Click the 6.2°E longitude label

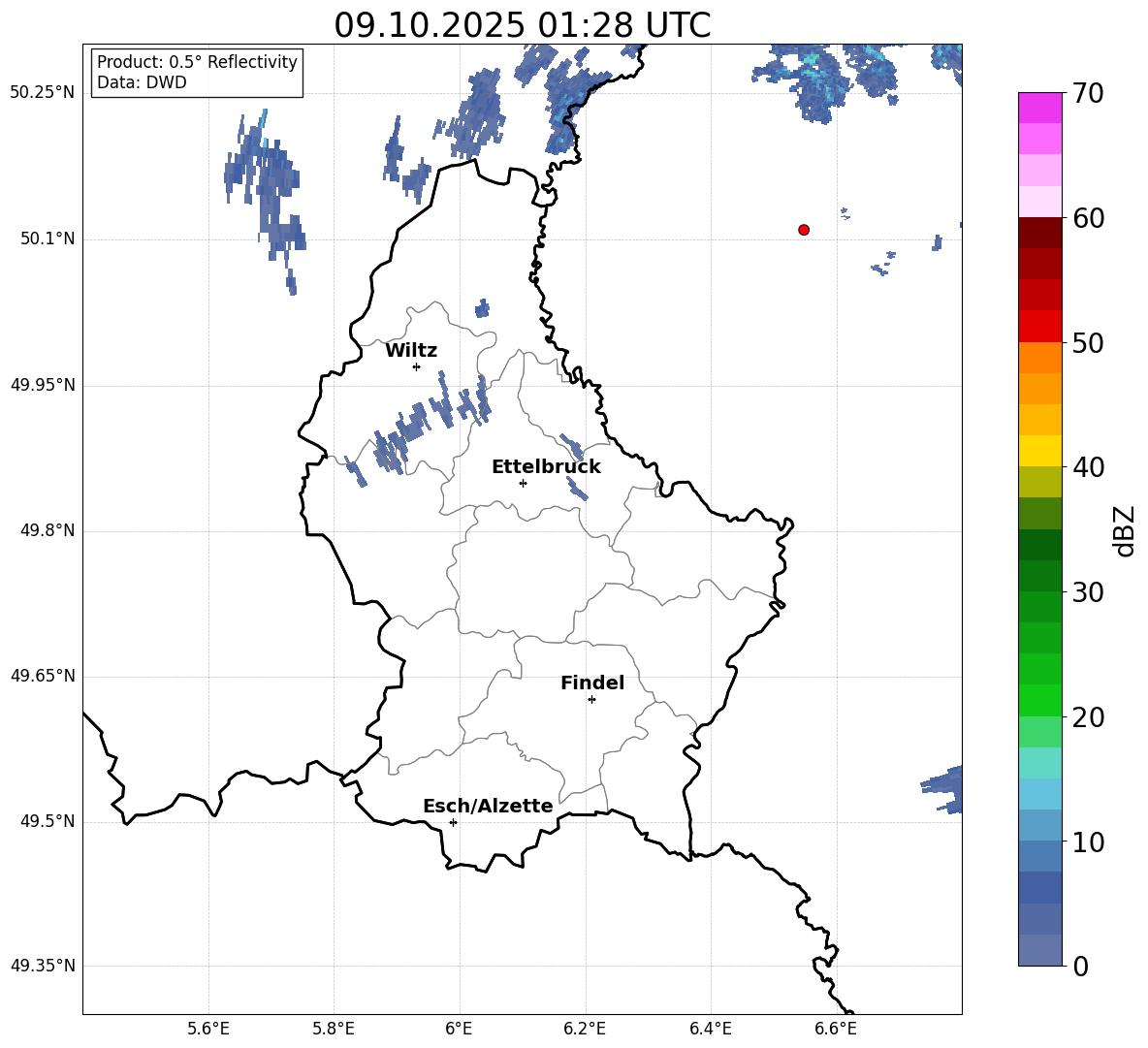tap(585, 1029)
